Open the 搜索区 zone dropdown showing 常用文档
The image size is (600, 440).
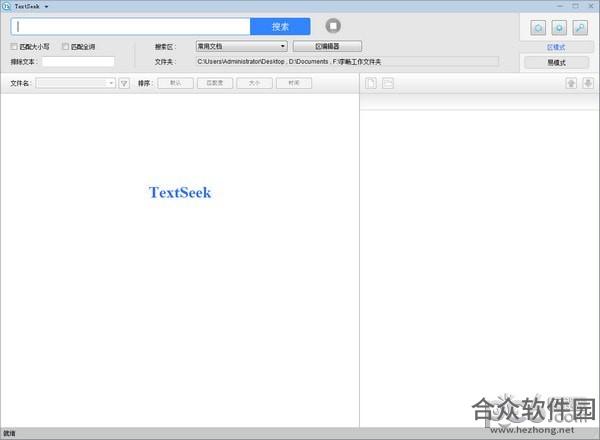click(241, 46)
